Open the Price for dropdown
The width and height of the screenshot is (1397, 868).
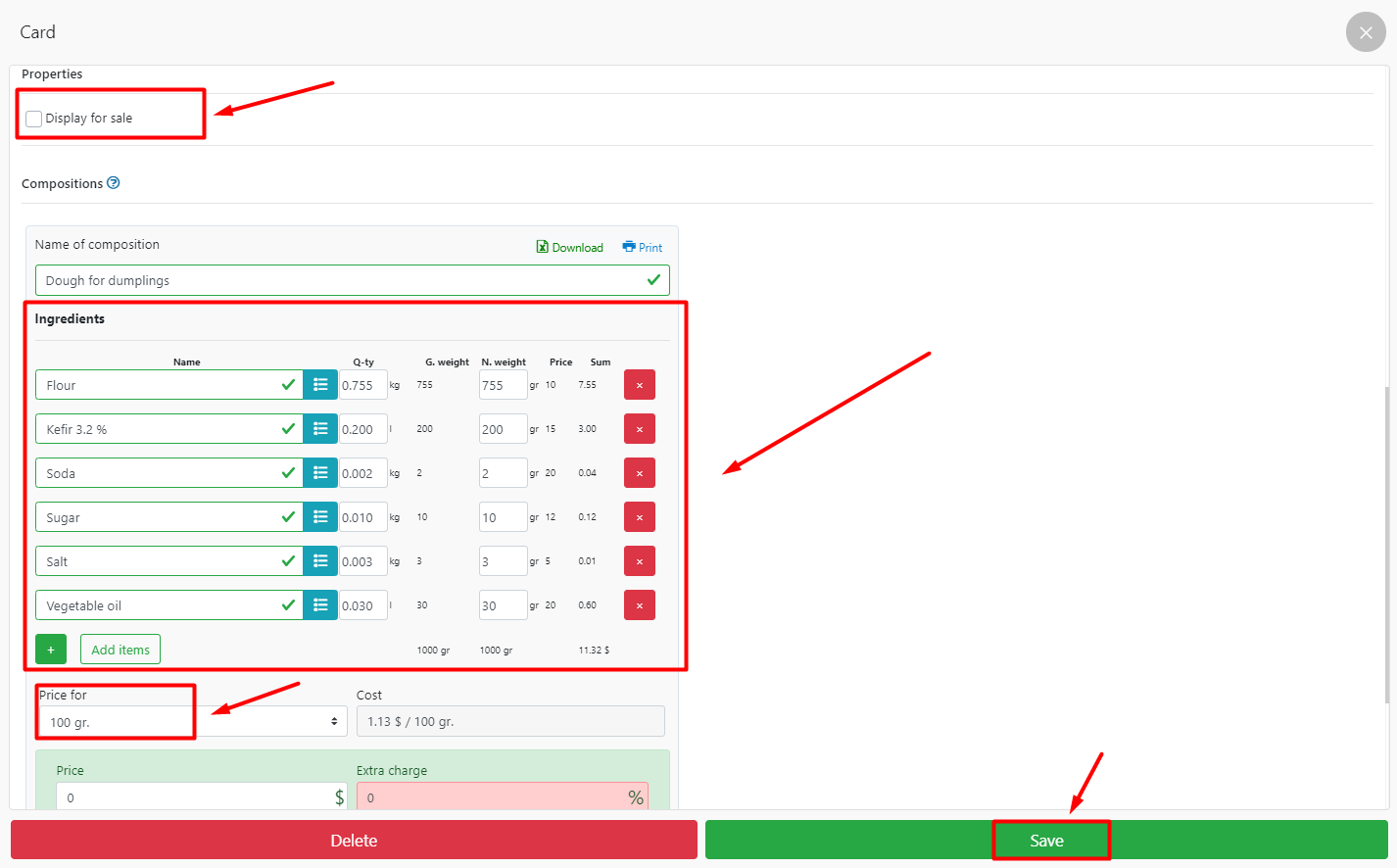click(192, 722)
